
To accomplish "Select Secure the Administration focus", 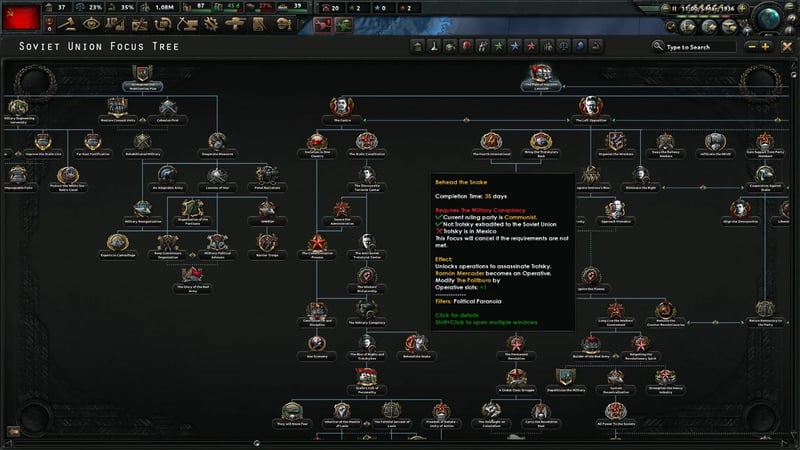I will point(342,213).
